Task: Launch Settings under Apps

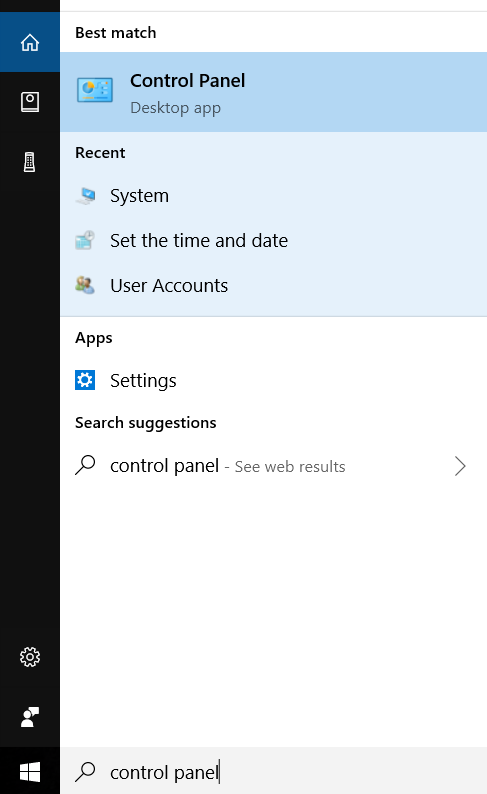Action: [273, 380]
